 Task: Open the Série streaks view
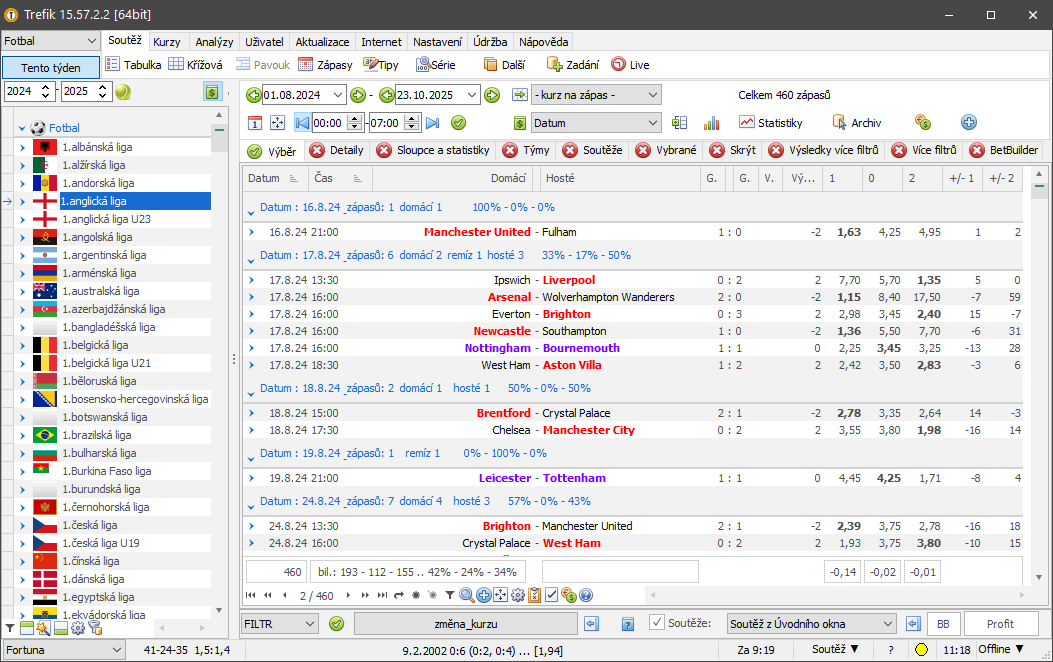tap(435, 65)
